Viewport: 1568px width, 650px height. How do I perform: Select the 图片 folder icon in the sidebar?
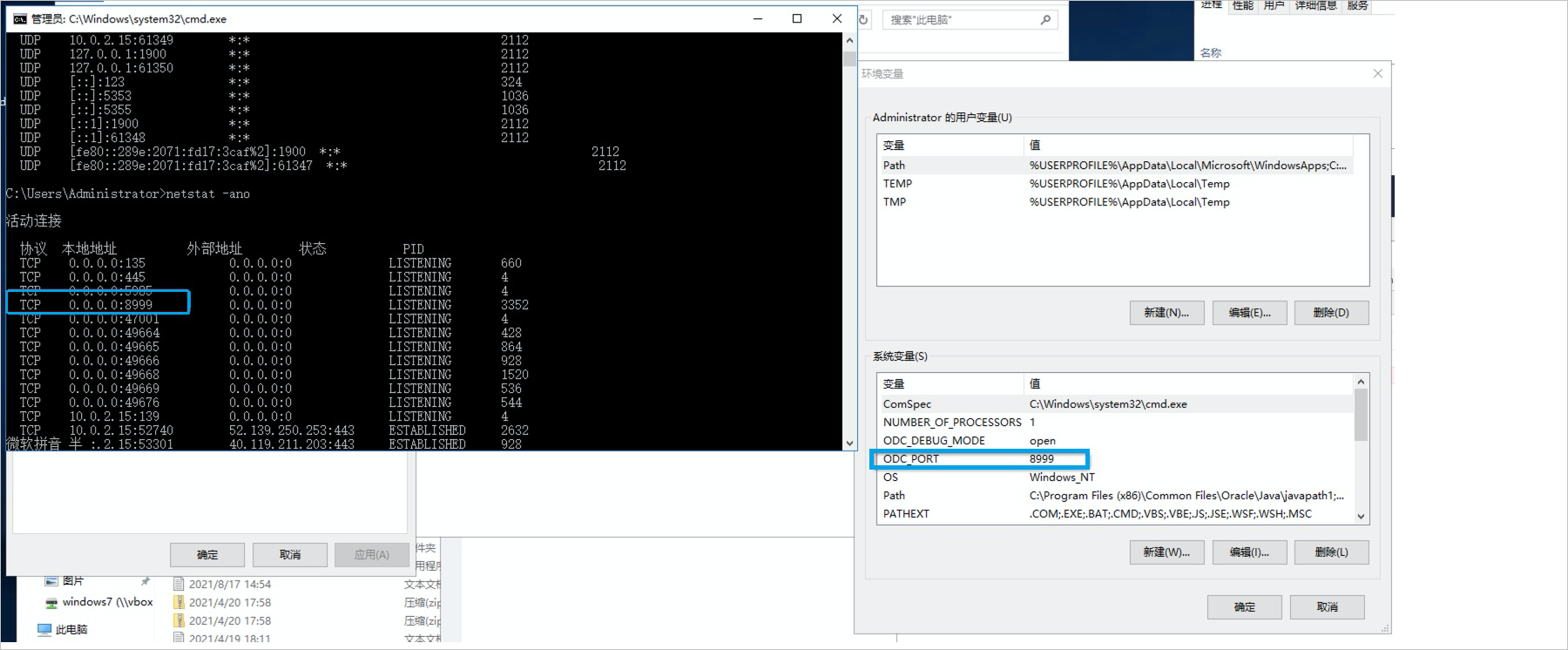(51, 581)
